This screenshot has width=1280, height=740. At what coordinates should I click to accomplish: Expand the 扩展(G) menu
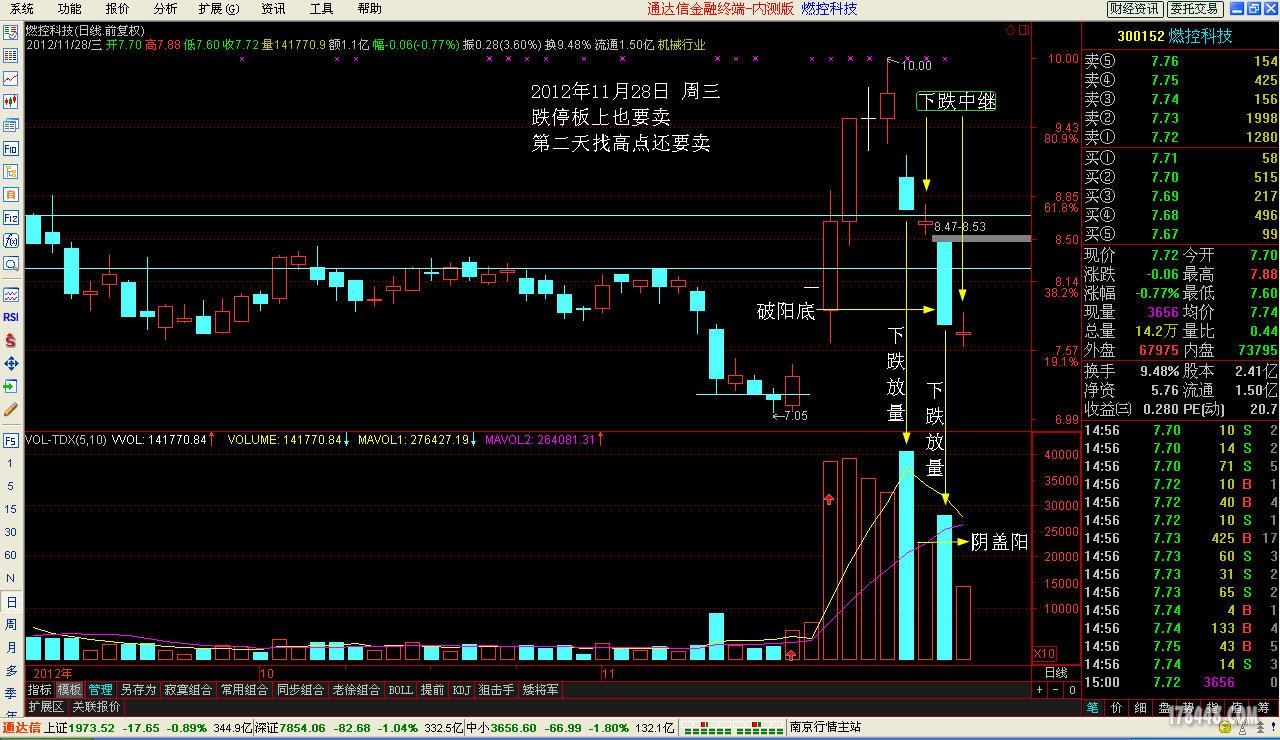(218, 9)
